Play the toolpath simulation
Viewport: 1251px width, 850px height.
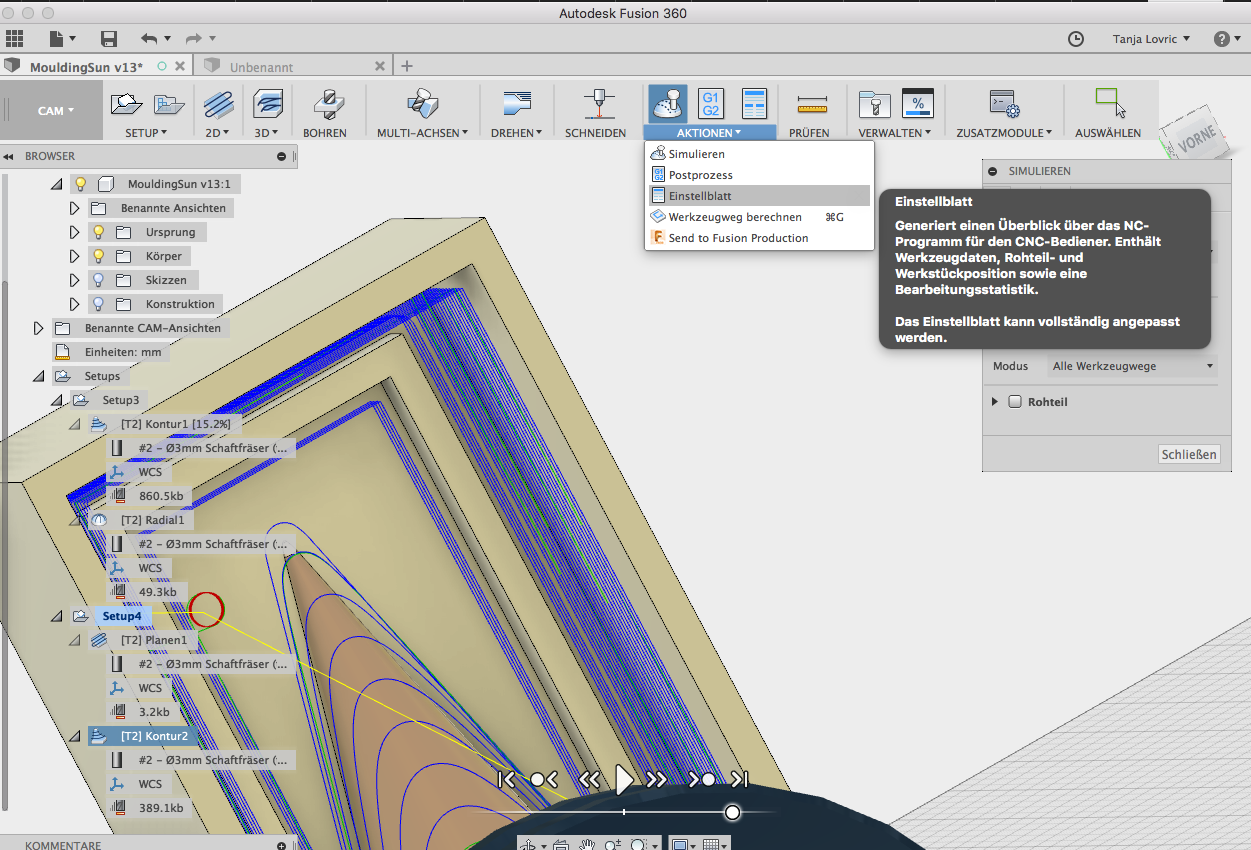pos(624,779)
